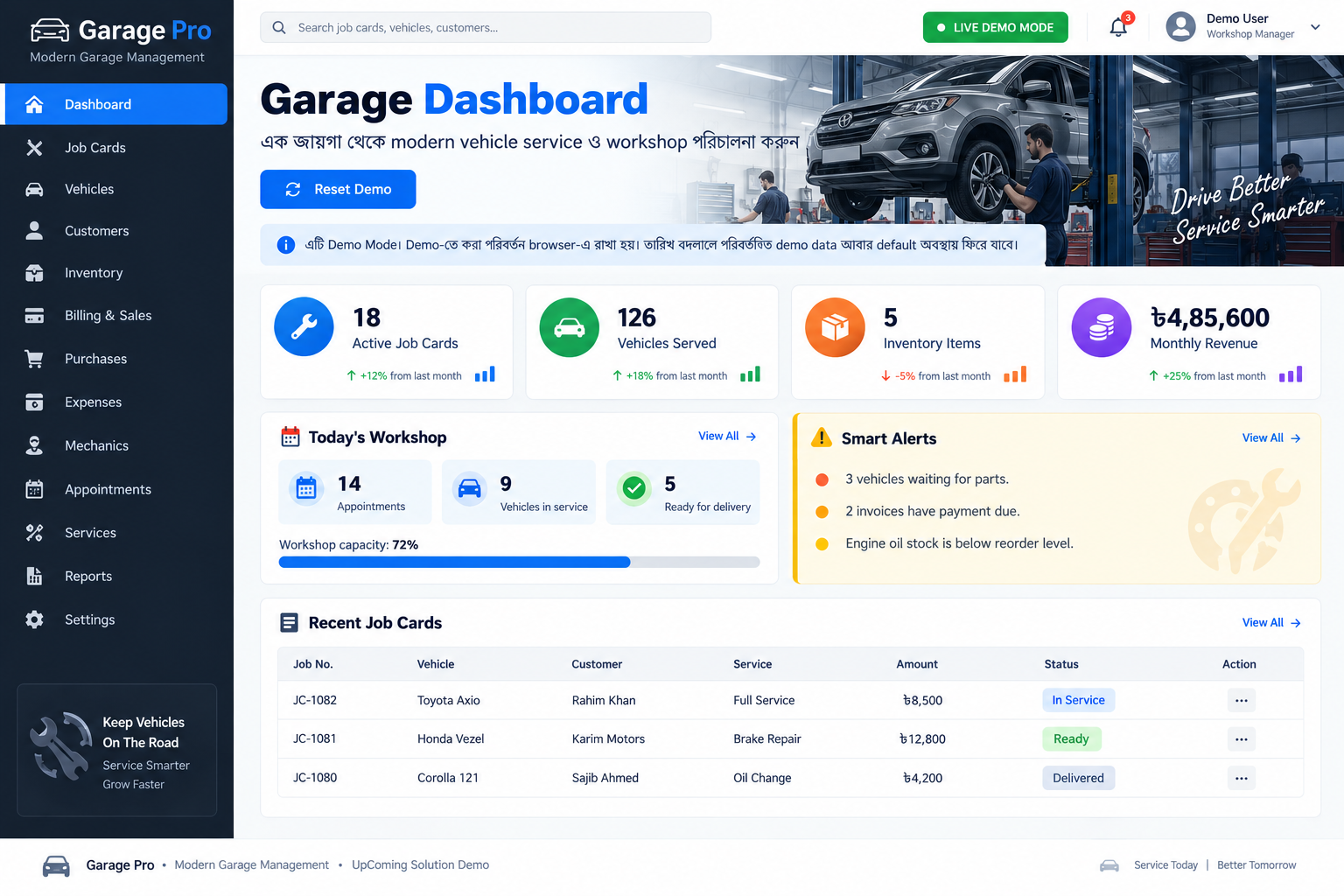Open View All for Recent Job Cards
The image size is (1344, 896).
[1271, 622]
